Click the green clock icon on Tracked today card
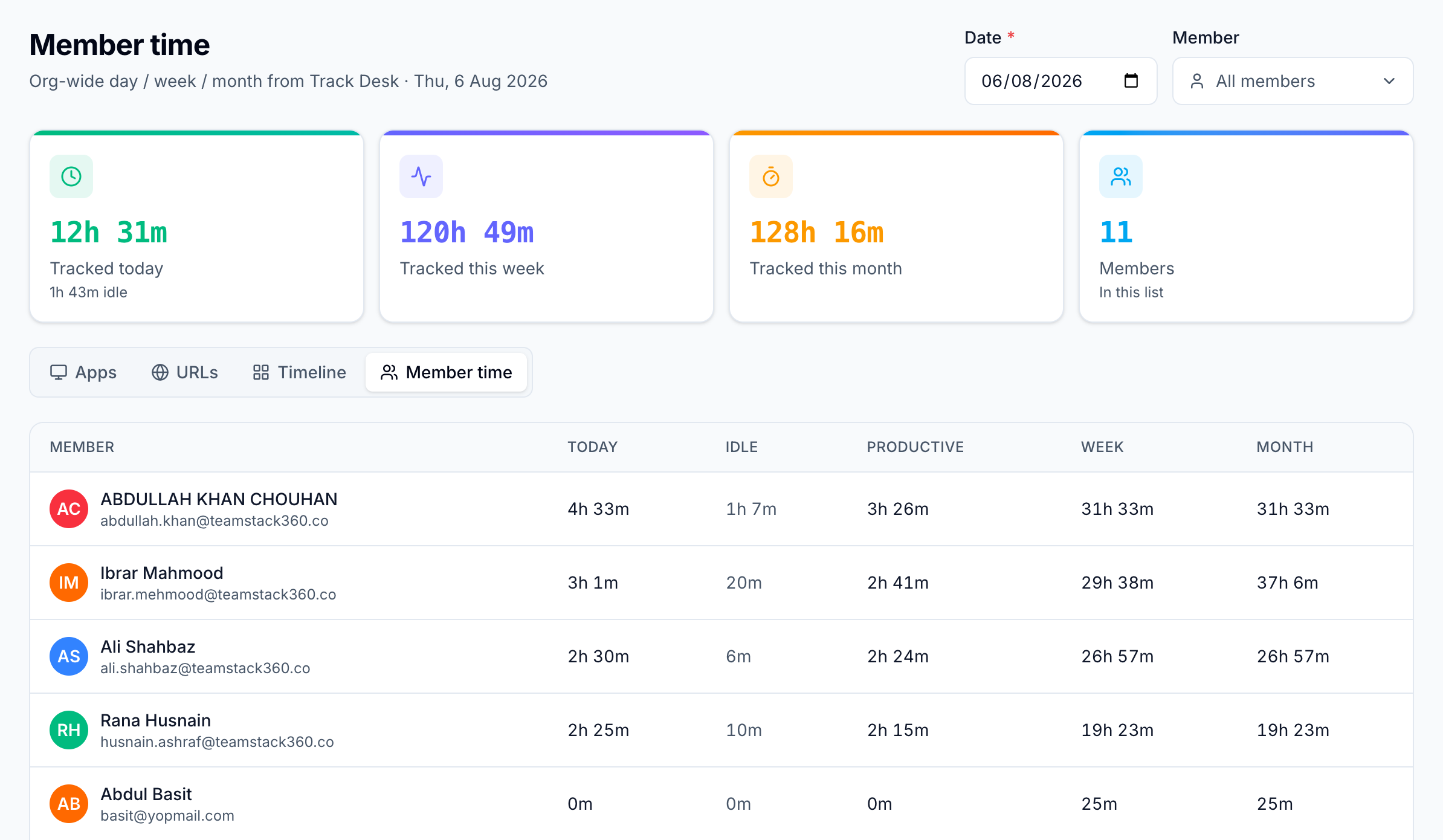1443x840 pixels. click(71, 176)
